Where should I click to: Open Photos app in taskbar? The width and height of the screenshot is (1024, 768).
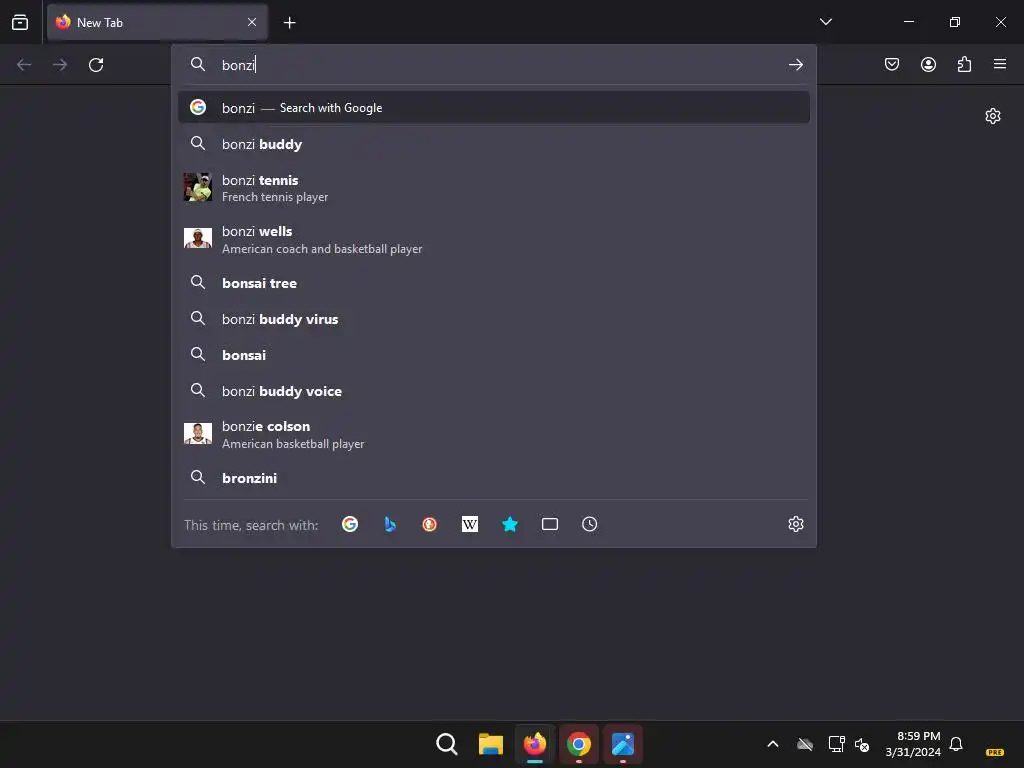click(x=623, y=744)
